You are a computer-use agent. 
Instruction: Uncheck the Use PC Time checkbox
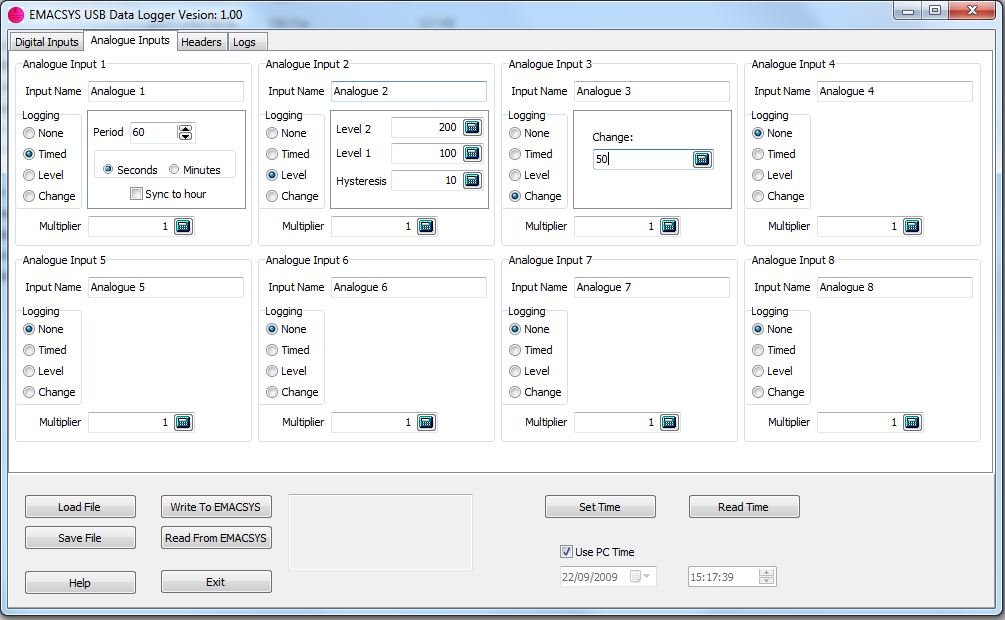pos(567,552)
